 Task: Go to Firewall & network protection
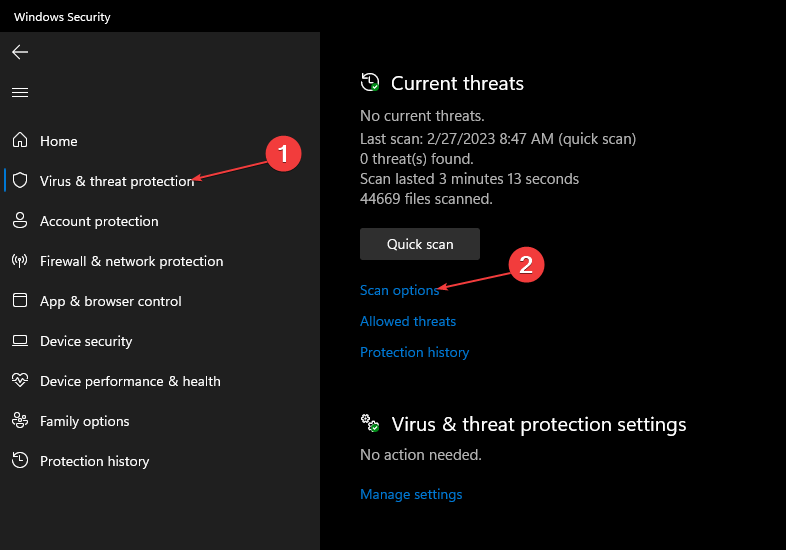click(x=131, y=261)
